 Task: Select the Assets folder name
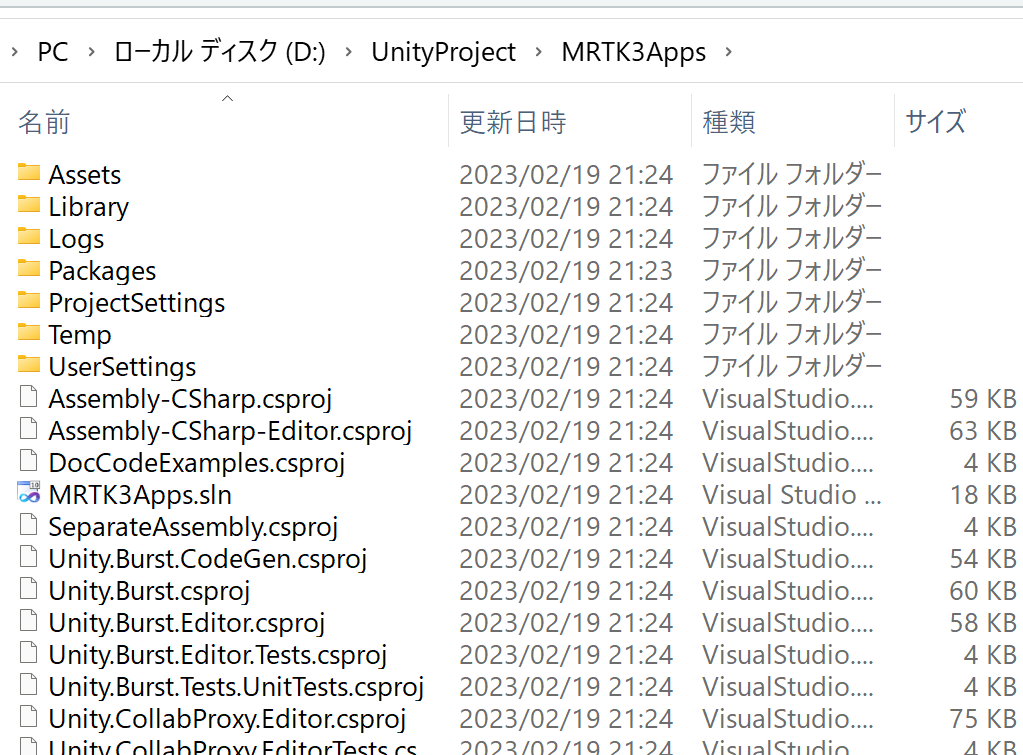pyautogui.click(x=85, y=175)
